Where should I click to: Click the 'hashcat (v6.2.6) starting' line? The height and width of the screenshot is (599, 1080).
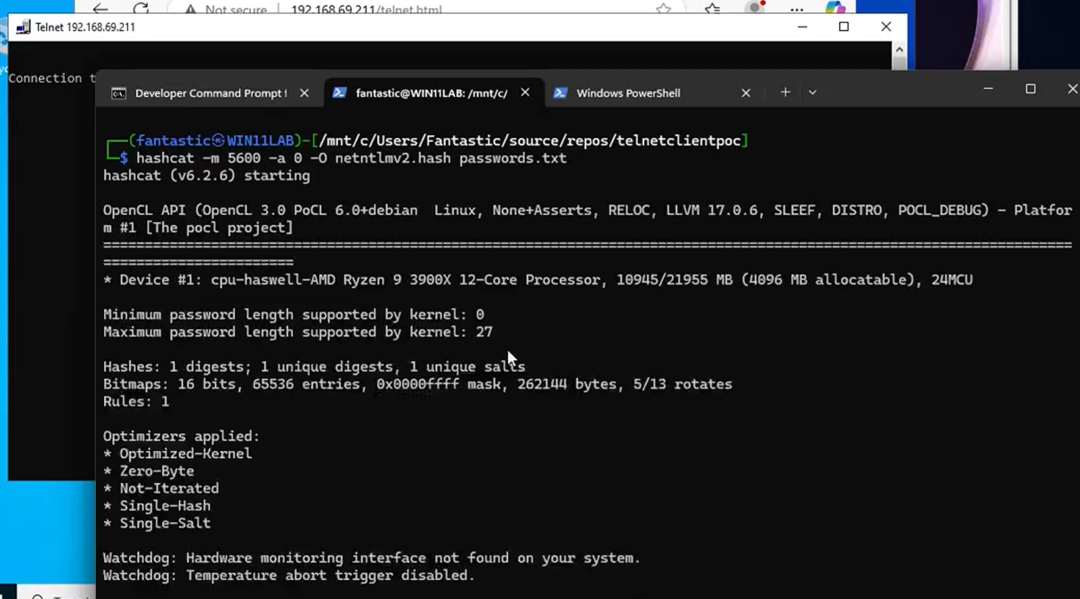(x=207, y=176)
